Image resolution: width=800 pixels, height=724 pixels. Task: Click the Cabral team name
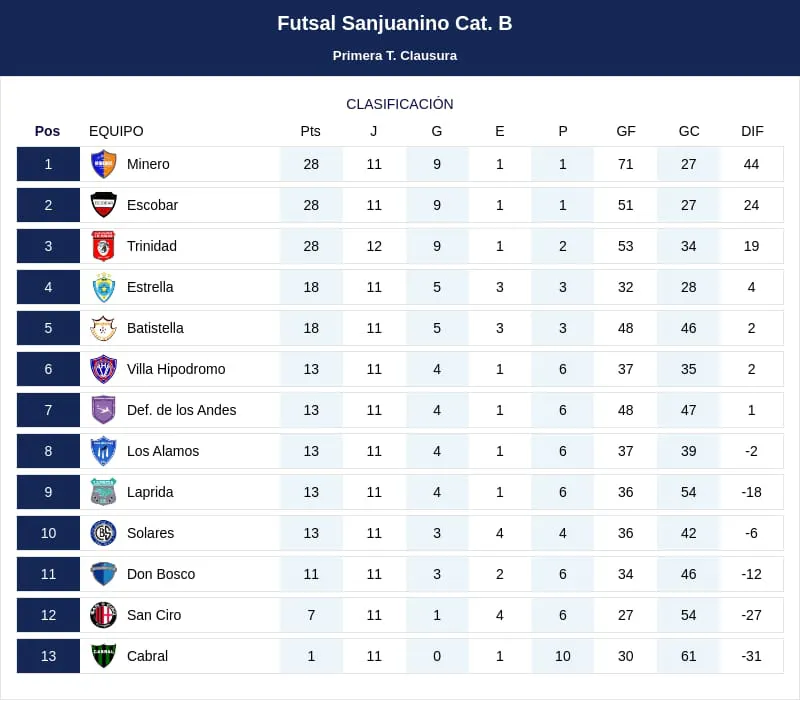tap(147, 656)
